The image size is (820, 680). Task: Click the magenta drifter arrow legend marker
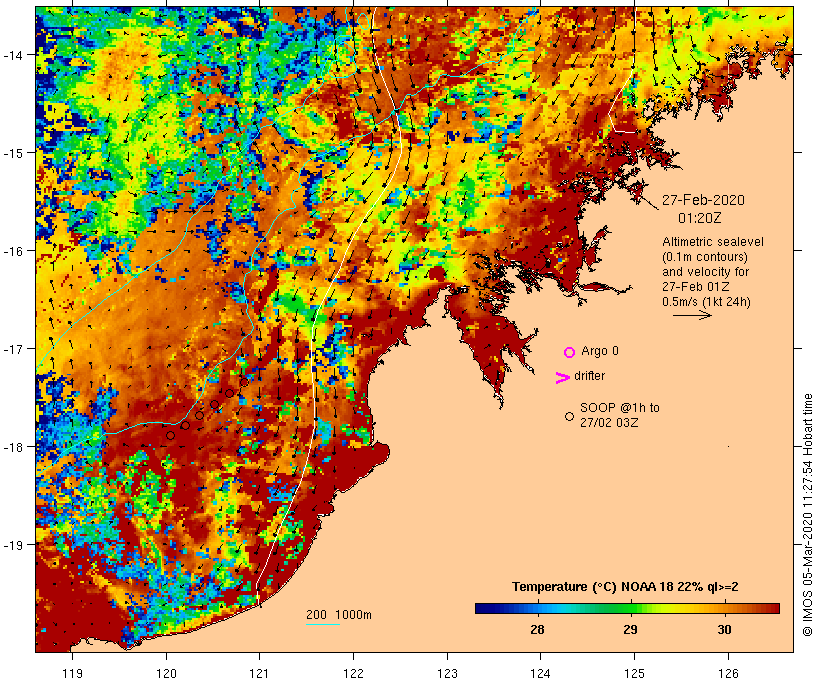563,378
